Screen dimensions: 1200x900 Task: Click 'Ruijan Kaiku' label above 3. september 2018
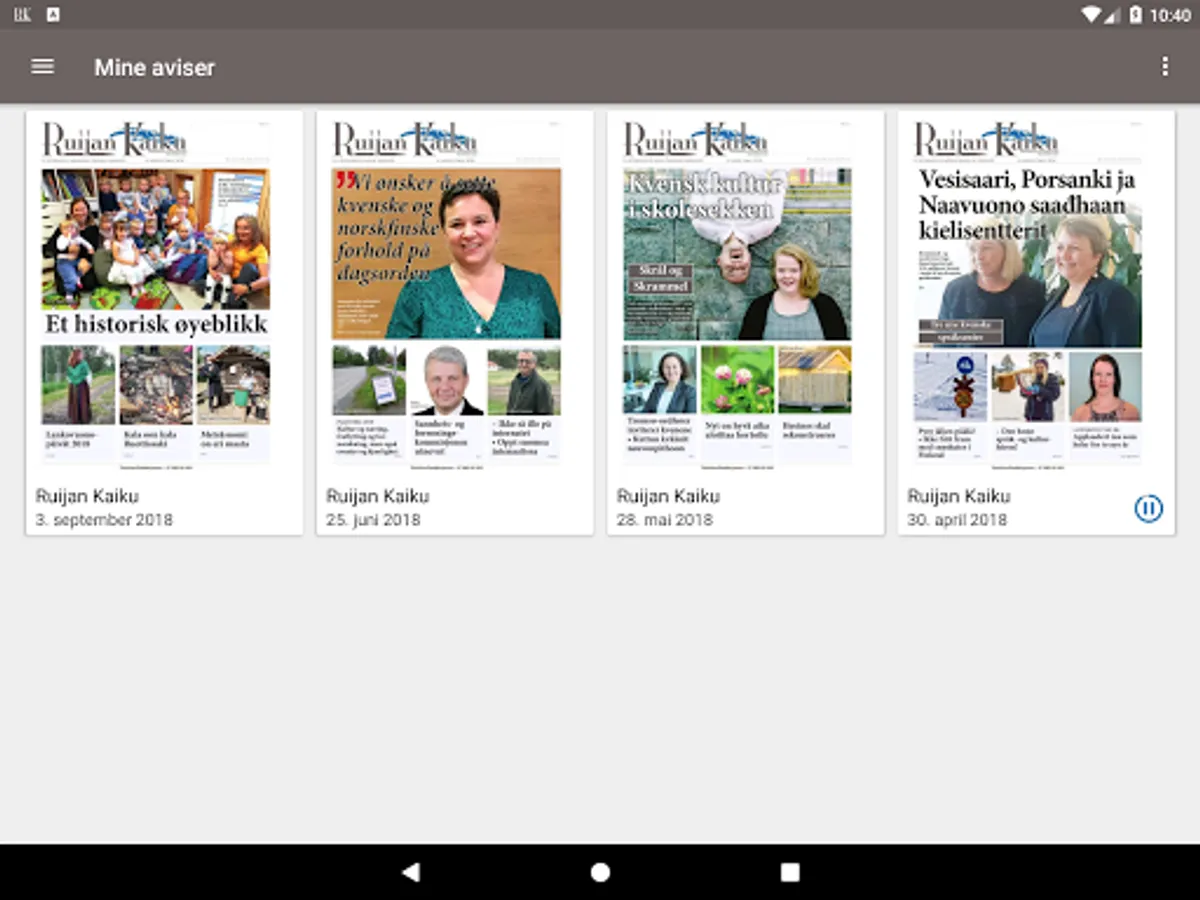pyautogui.click(x=87, y=496)
